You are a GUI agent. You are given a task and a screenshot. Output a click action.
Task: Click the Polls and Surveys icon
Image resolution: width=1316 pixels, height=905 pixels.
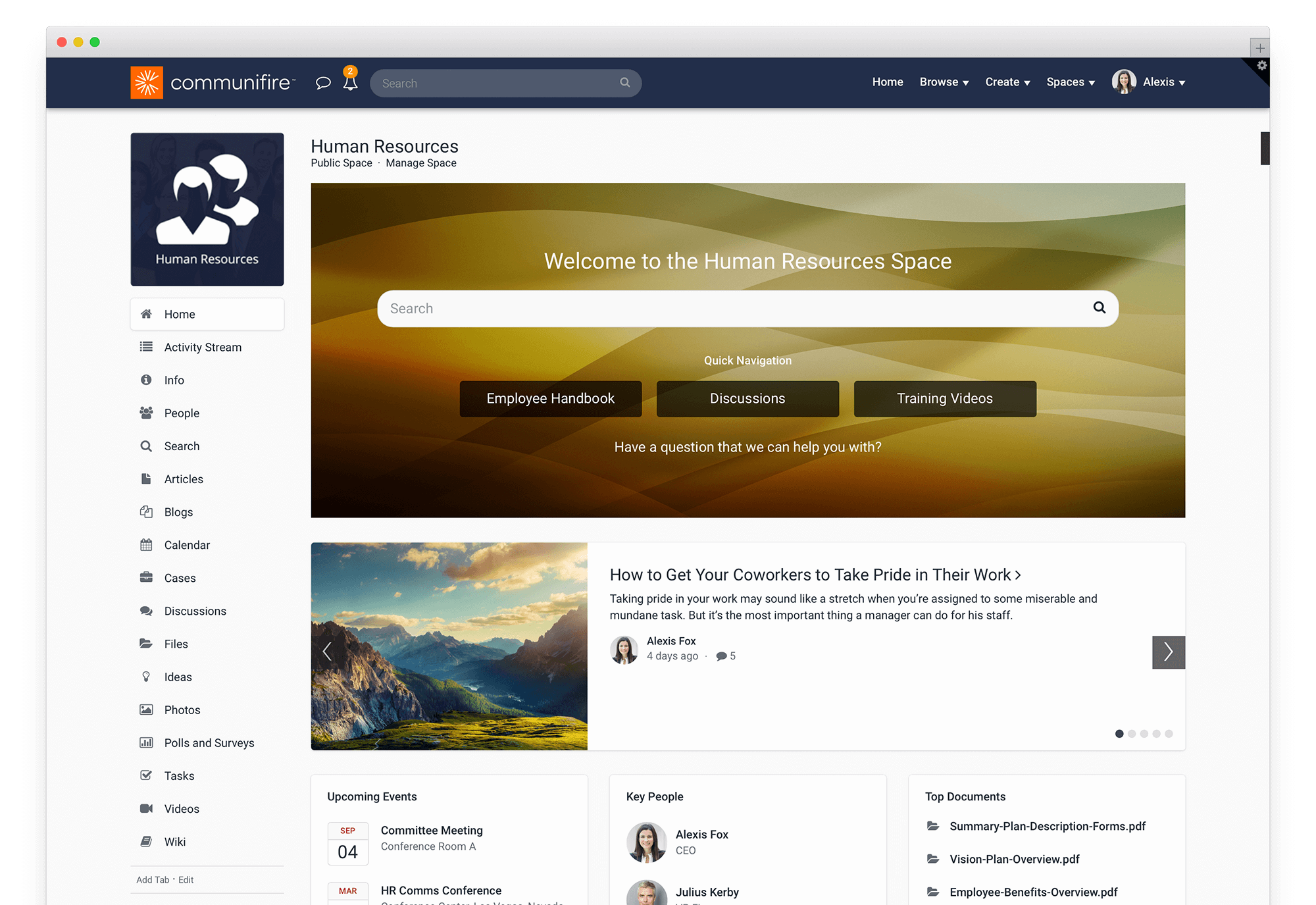click(146, 742)
